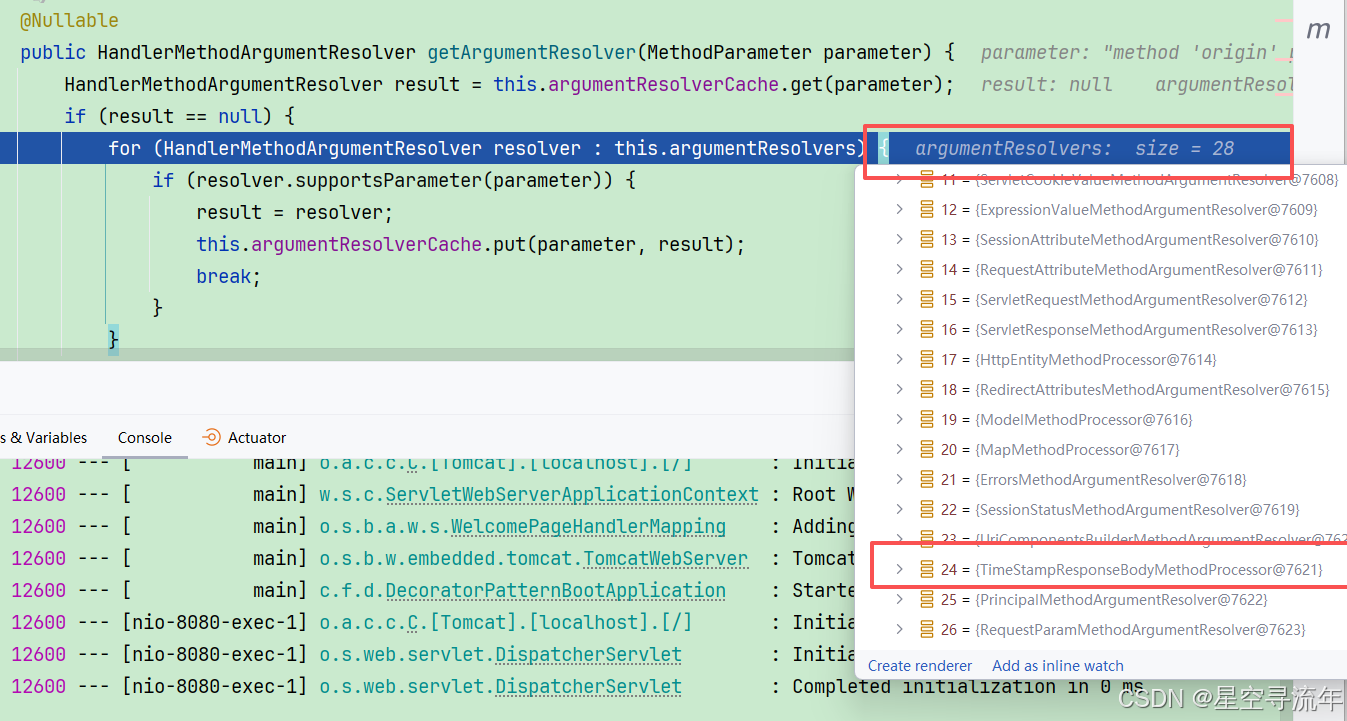Click the 'if (result == null)' condition line

tap(179, 116)
